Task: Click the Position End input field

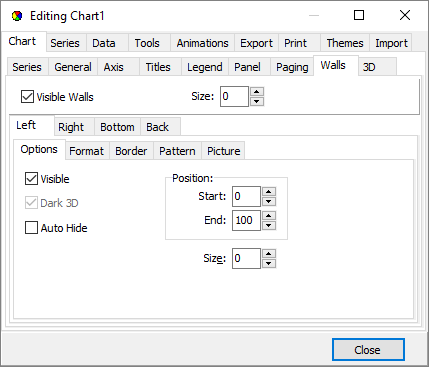Action: (x=246, y=220)
